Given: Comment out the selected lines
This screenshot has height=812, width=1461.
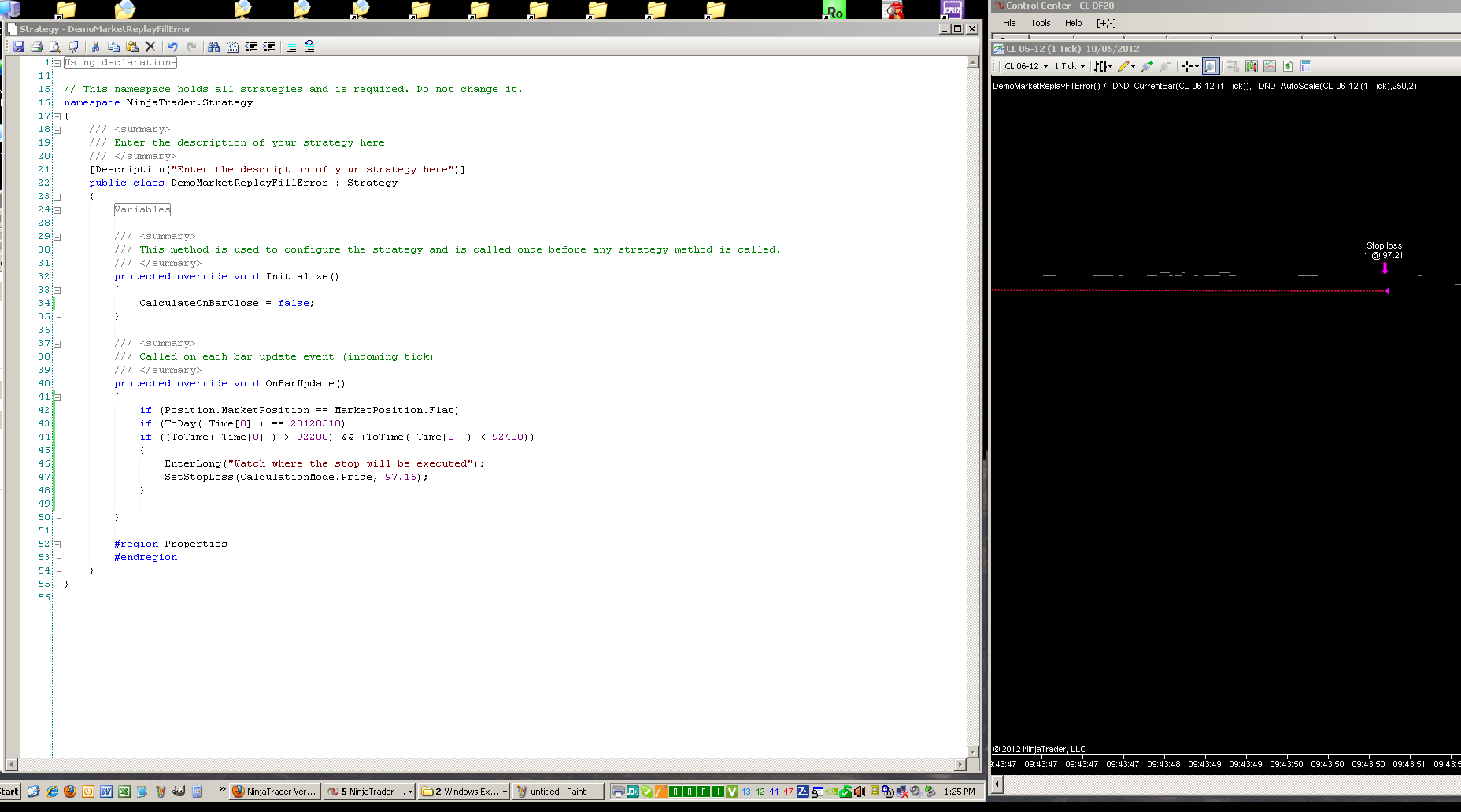Looking at the screenshot, I should (x=291, y=47).
